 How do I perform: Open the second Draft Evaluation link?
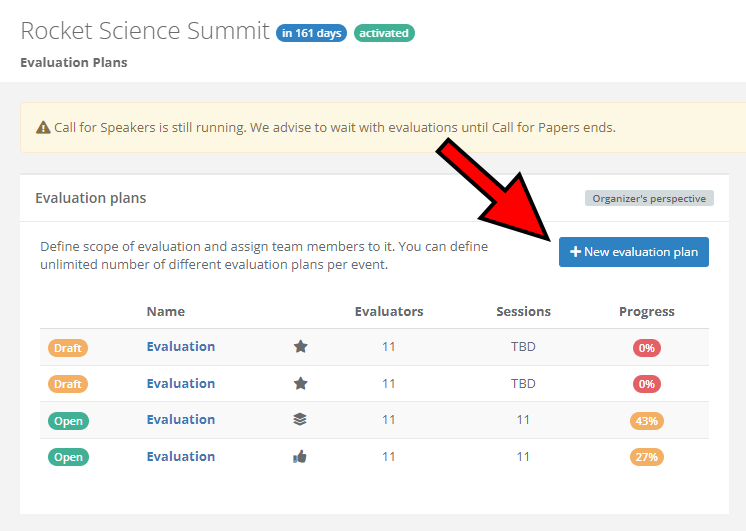tap(181, 384)
